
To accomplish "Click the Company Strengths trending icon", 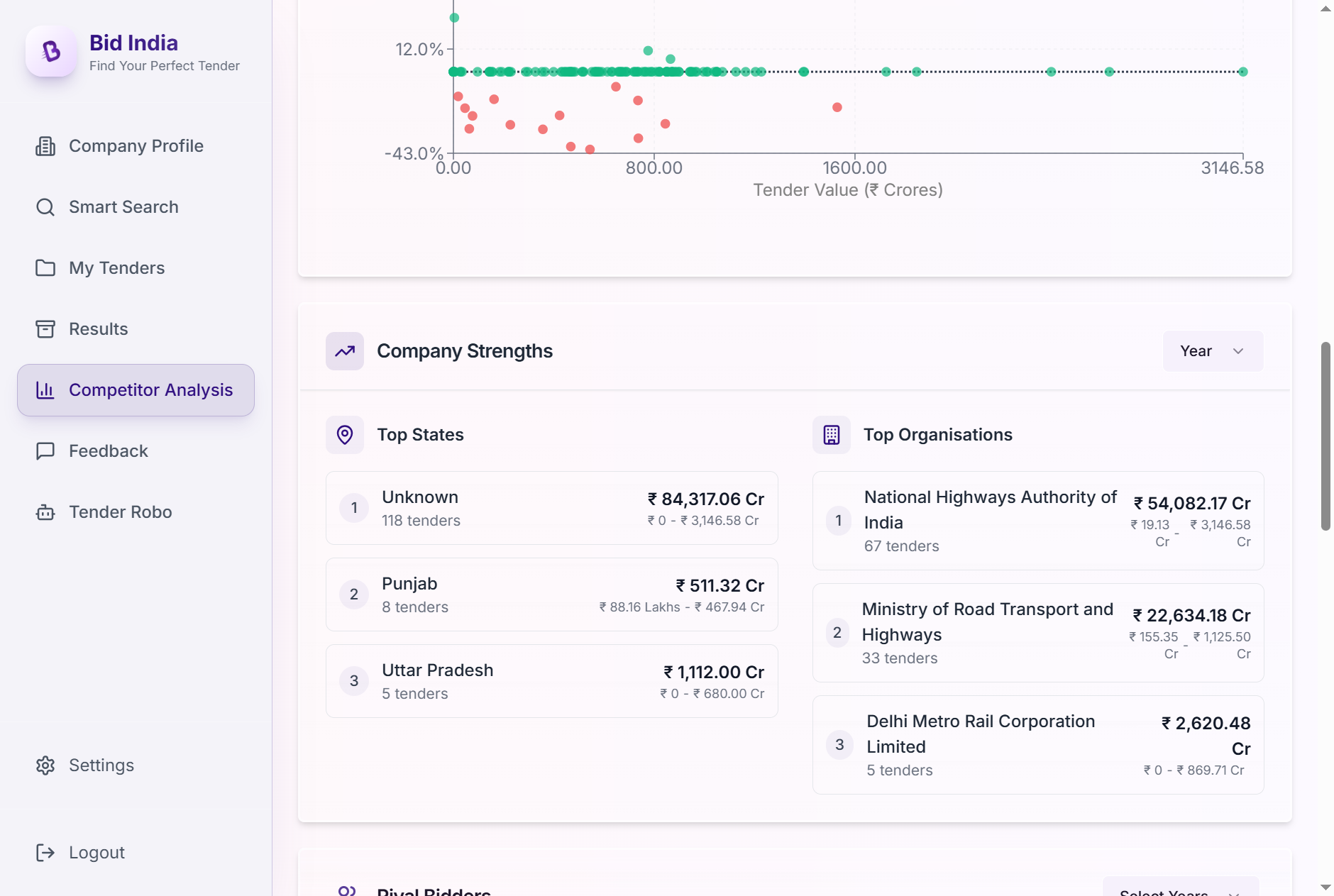I will tap(345, 351).
